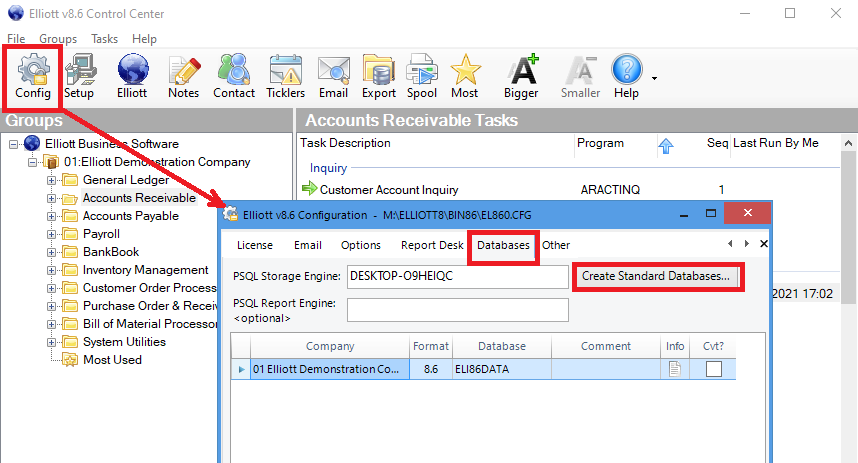The height and width of the screenshot is (463, 858).
Task: Select the 01 Elliott Demonstration Co row
Action: click(x=483, y=369)
